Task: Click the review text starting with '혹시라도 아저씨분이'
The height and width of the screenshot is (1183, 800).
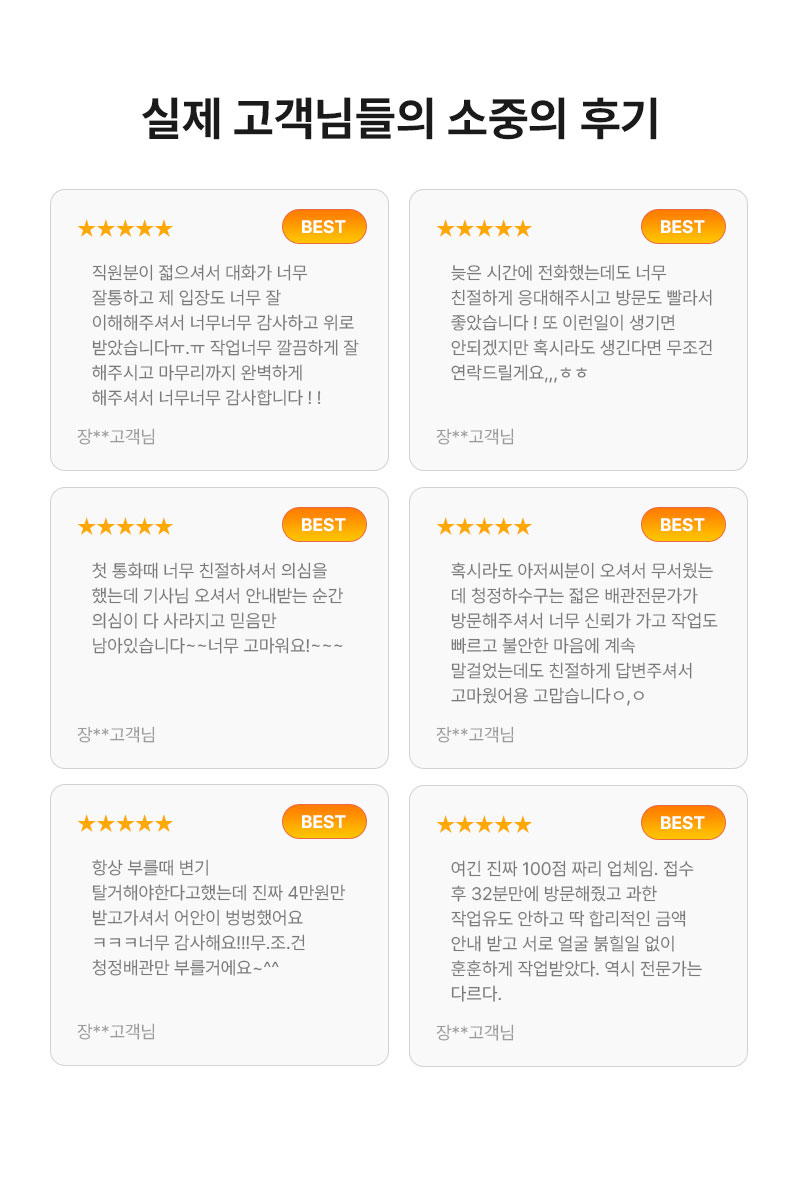Action: (x=584, y=633)
